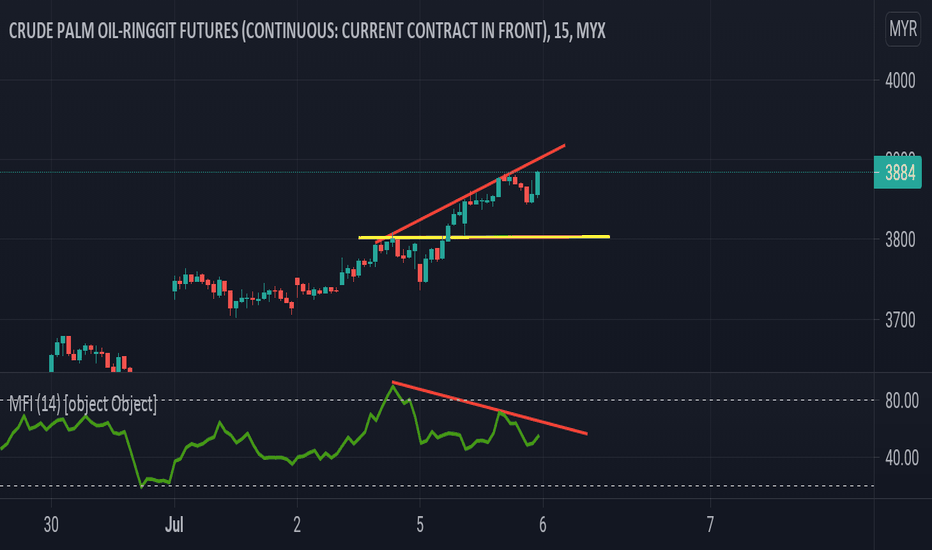Click time axis date label 6
This screenshot has height=550, width=932.
(x=543, y=524)
